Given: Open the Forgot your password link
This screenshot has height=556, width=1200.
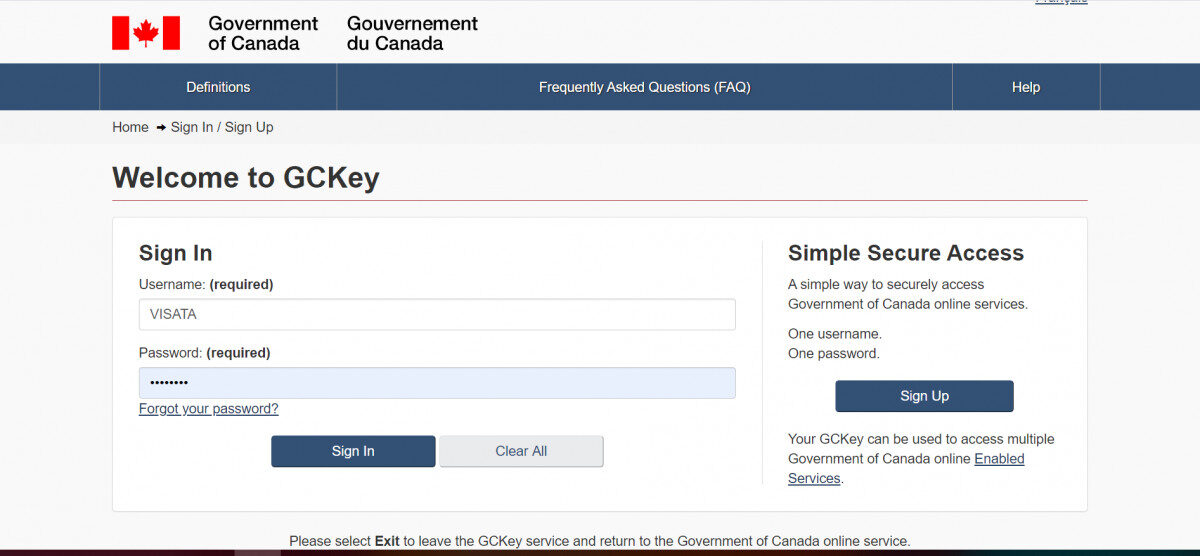Looking at the screenshot, I should pos(209,409).
